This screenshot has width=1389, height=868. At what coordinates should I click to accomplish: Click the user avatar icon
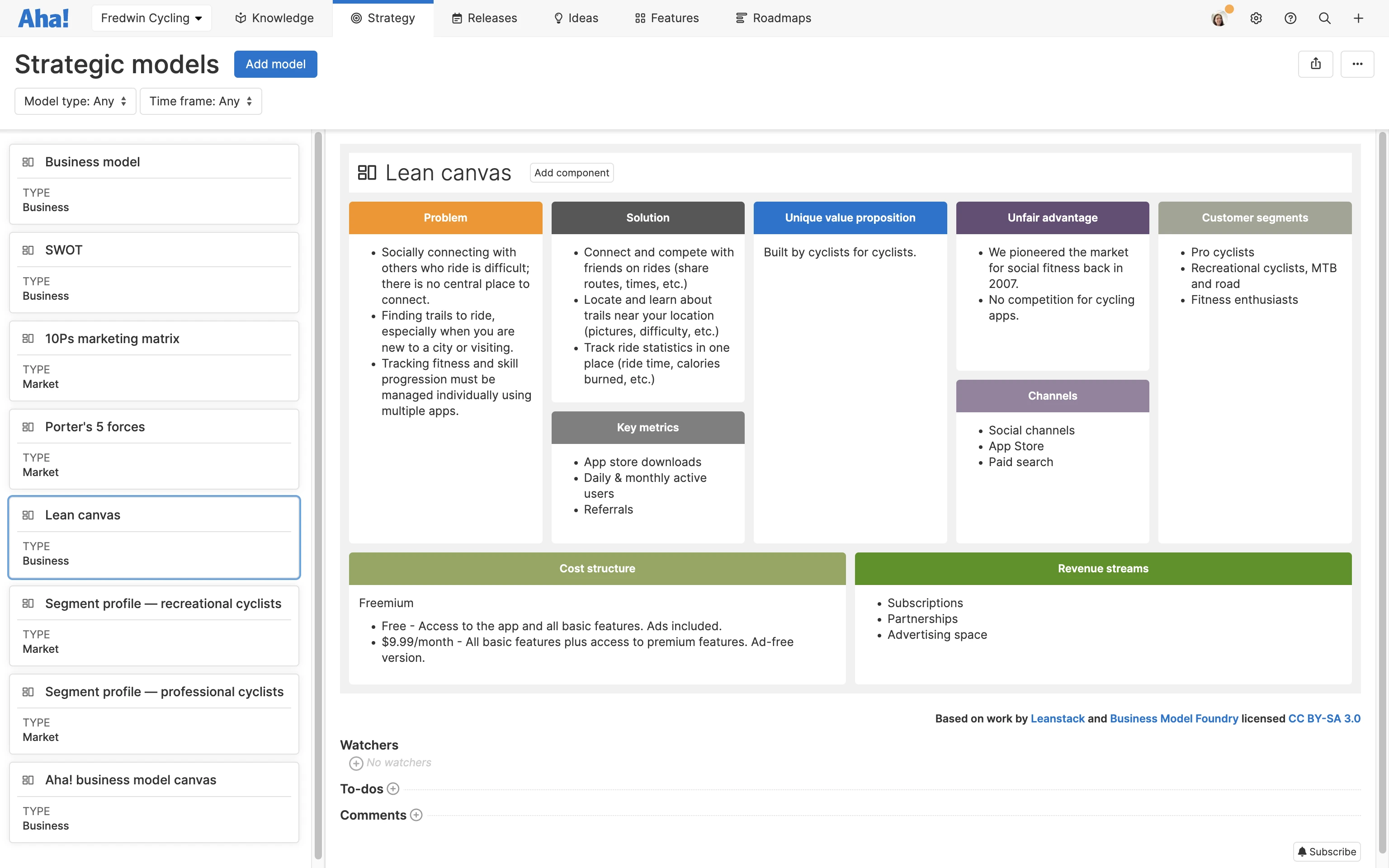(x=1219, y=19)
